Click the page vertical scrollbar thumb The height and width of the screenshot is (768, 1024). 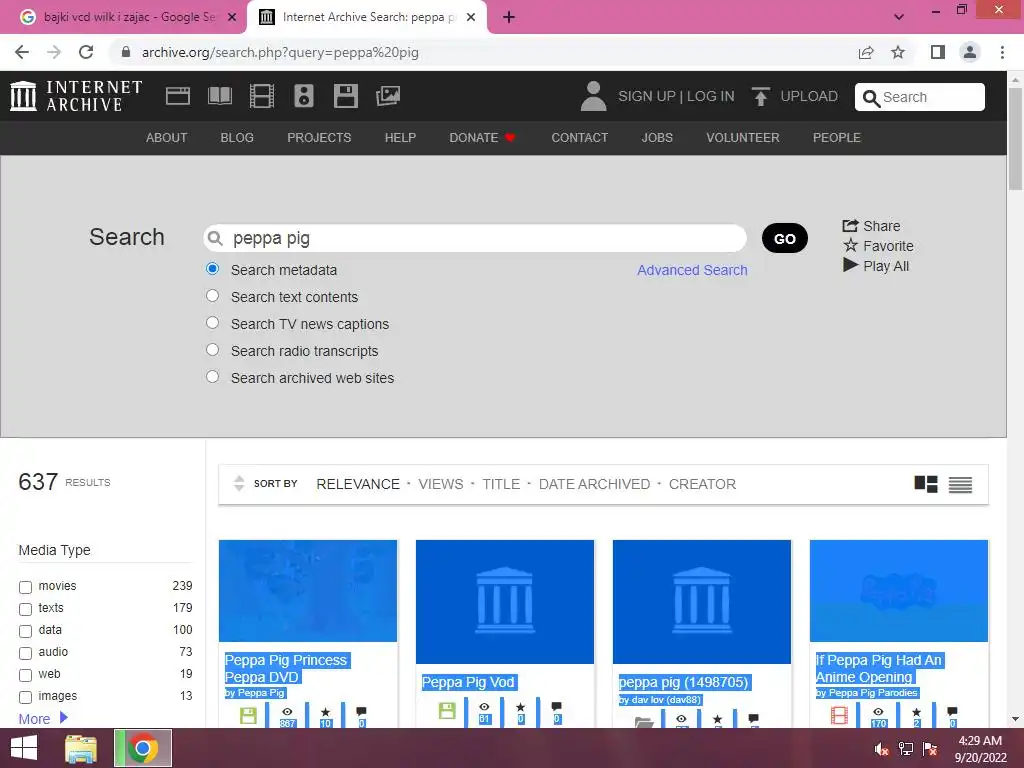[x=1015, y=138]
